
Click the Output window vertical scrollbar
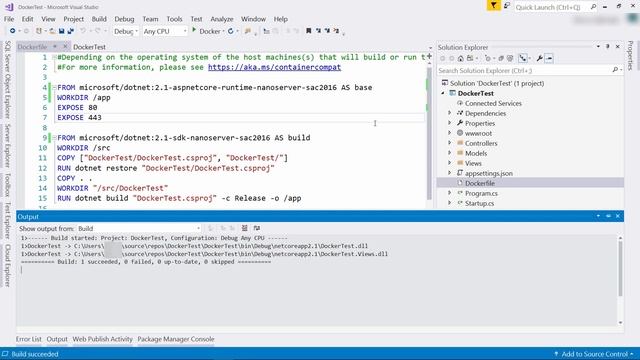[x=620, y=268]
